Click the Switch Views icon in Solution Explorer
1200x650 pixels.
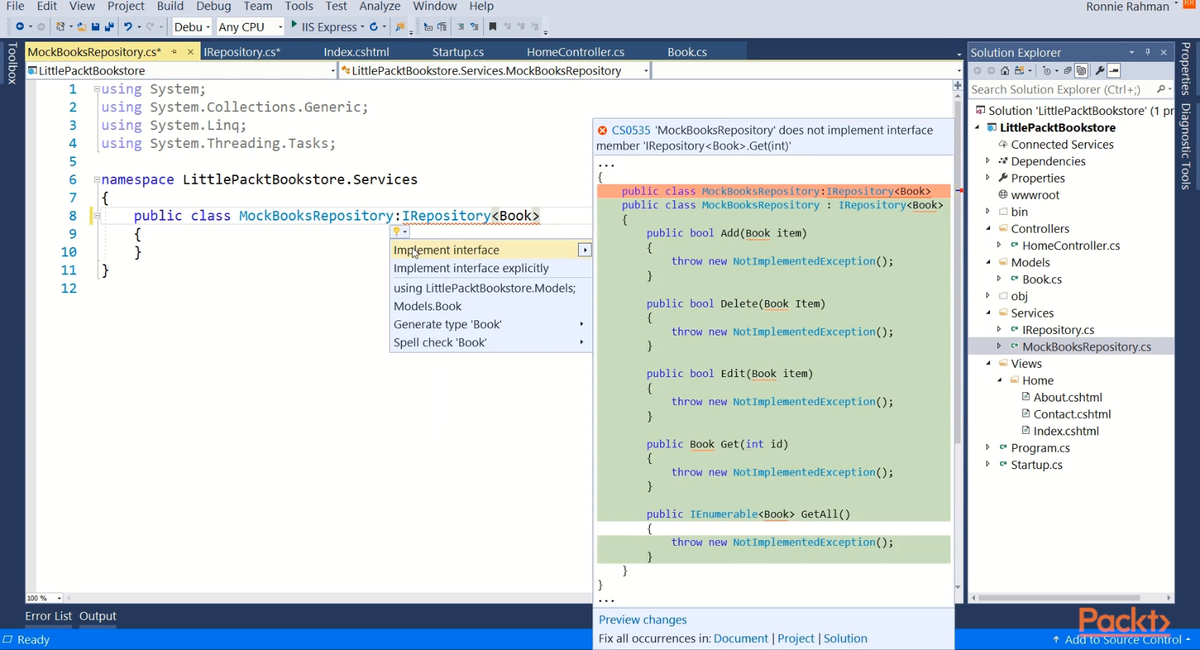tap(1019, 71)
